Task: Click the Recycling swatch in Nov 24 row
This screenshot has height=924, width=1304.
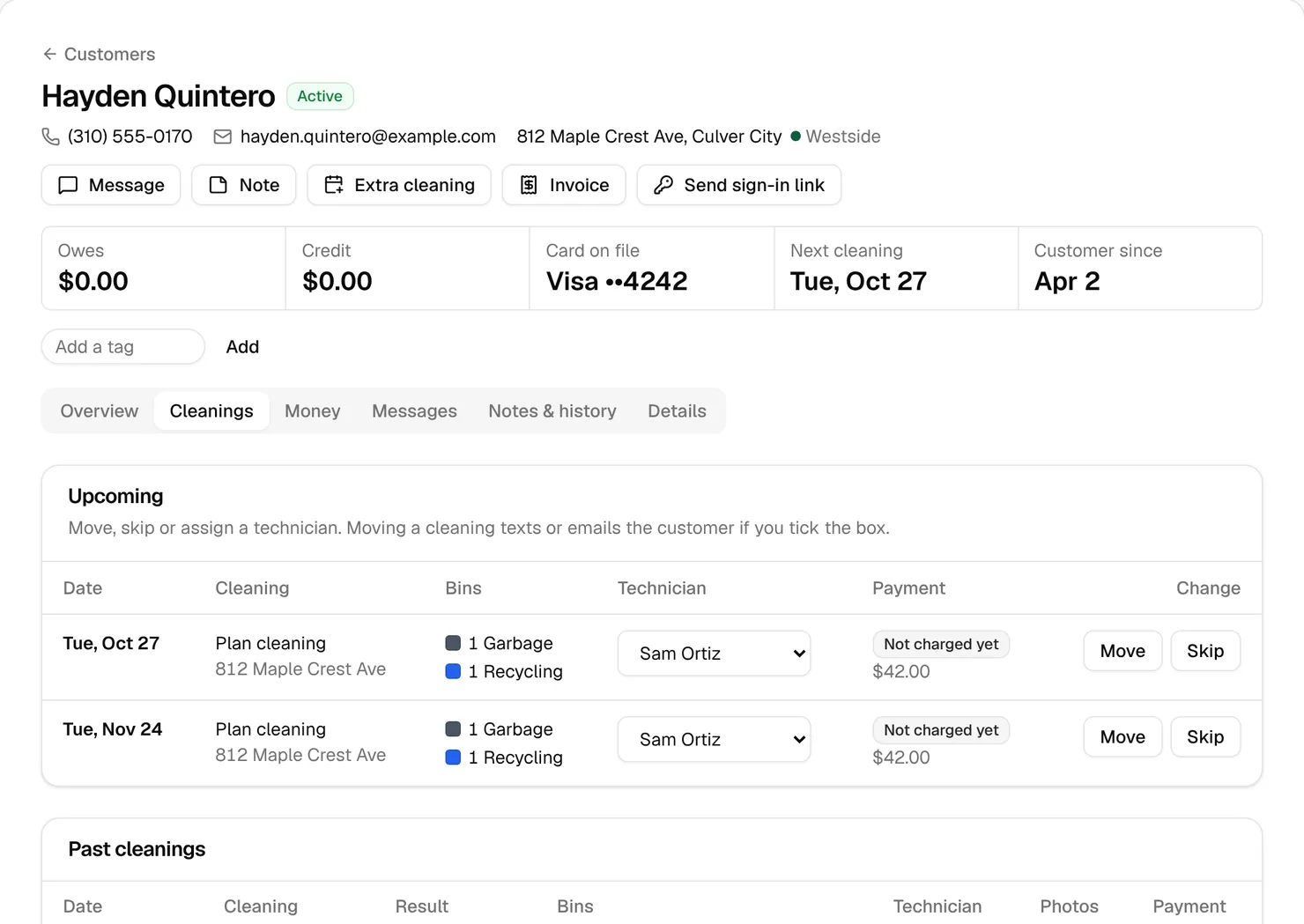Action: point(453,758)
